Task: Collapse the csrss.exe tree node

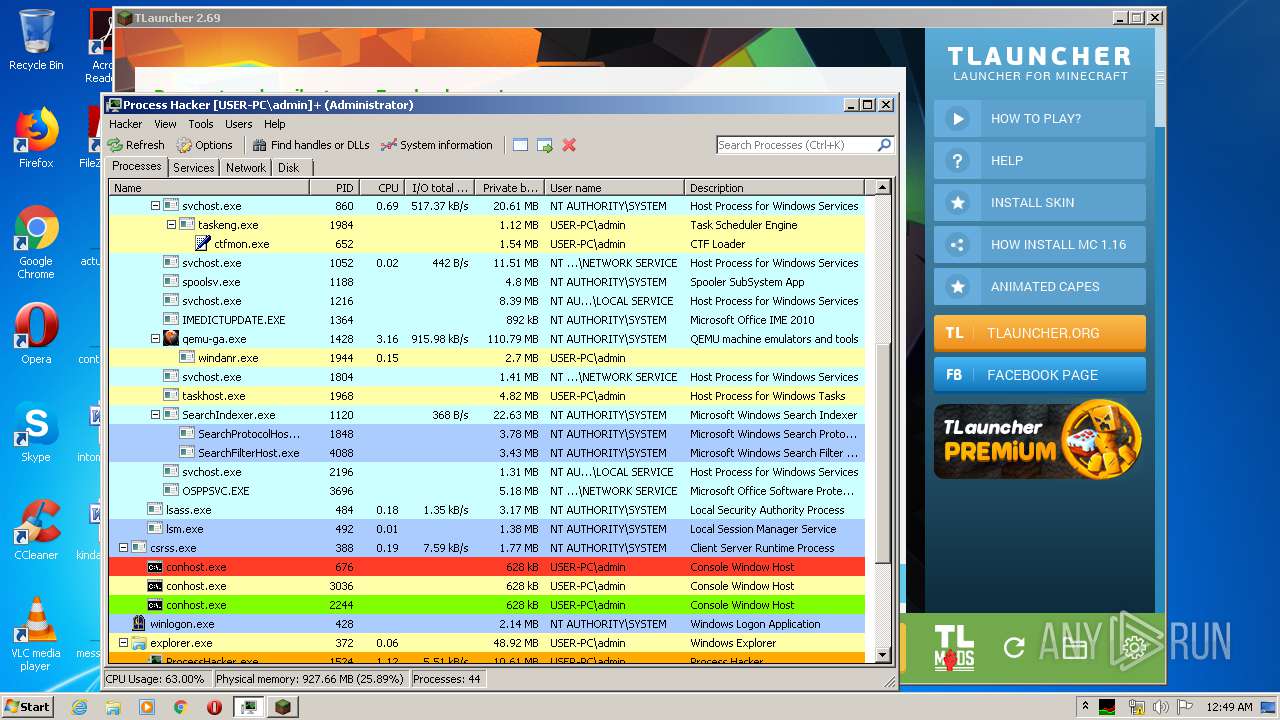Action: [123, 548]
